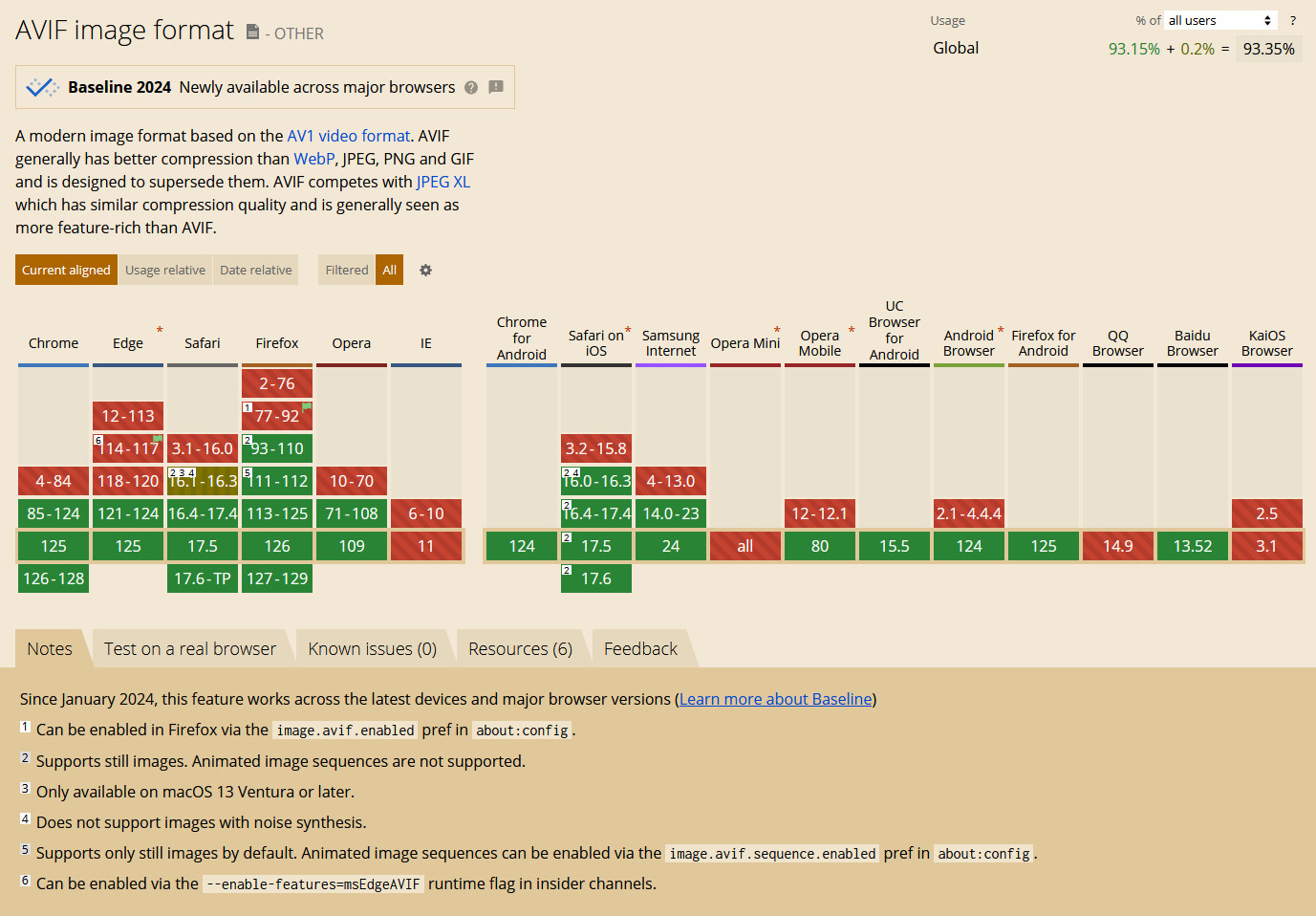Click the Baseline checkmark logo
Viewport: 1316px width, 916px height.
(x=42, y=87)
